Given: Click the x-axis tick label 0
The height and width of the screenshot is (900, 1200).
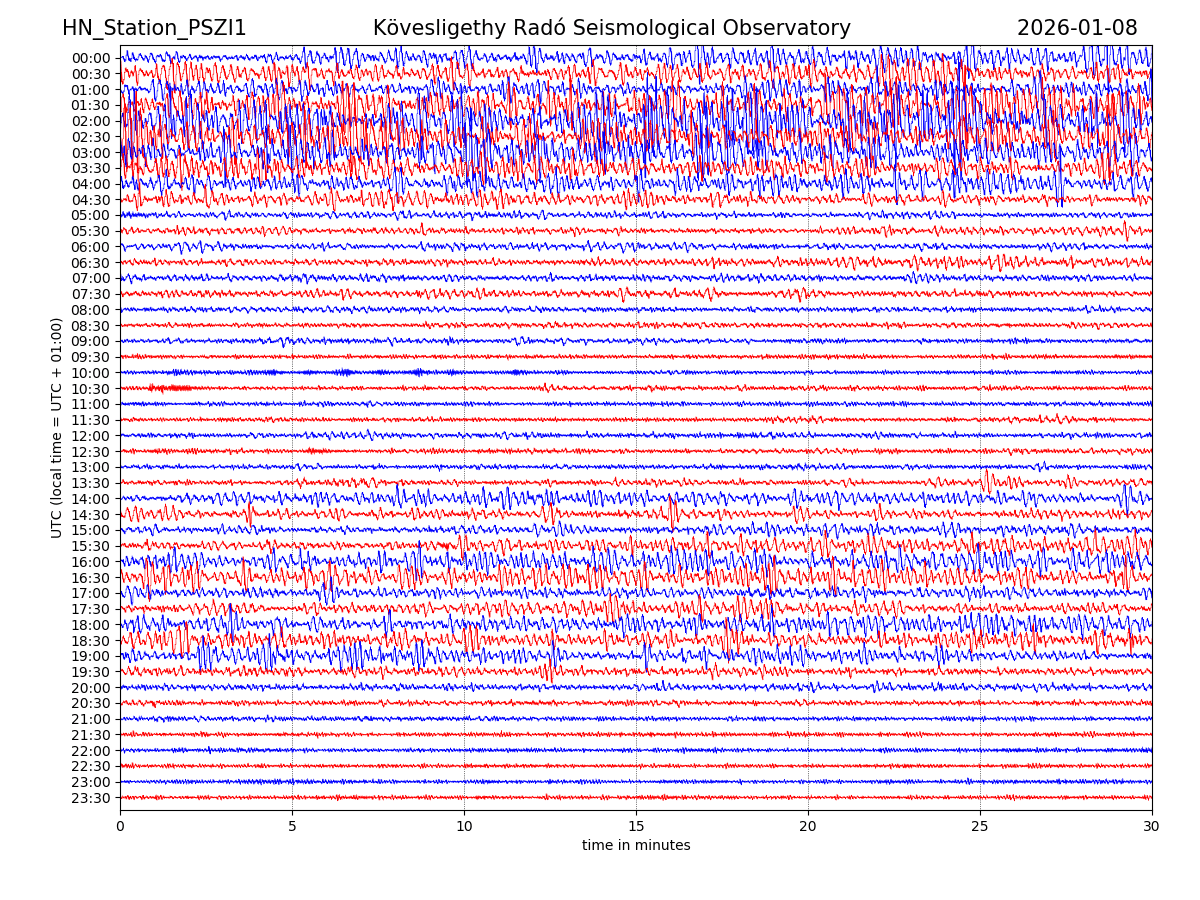Looking at the screenshot, I should (x=120, y=827).
